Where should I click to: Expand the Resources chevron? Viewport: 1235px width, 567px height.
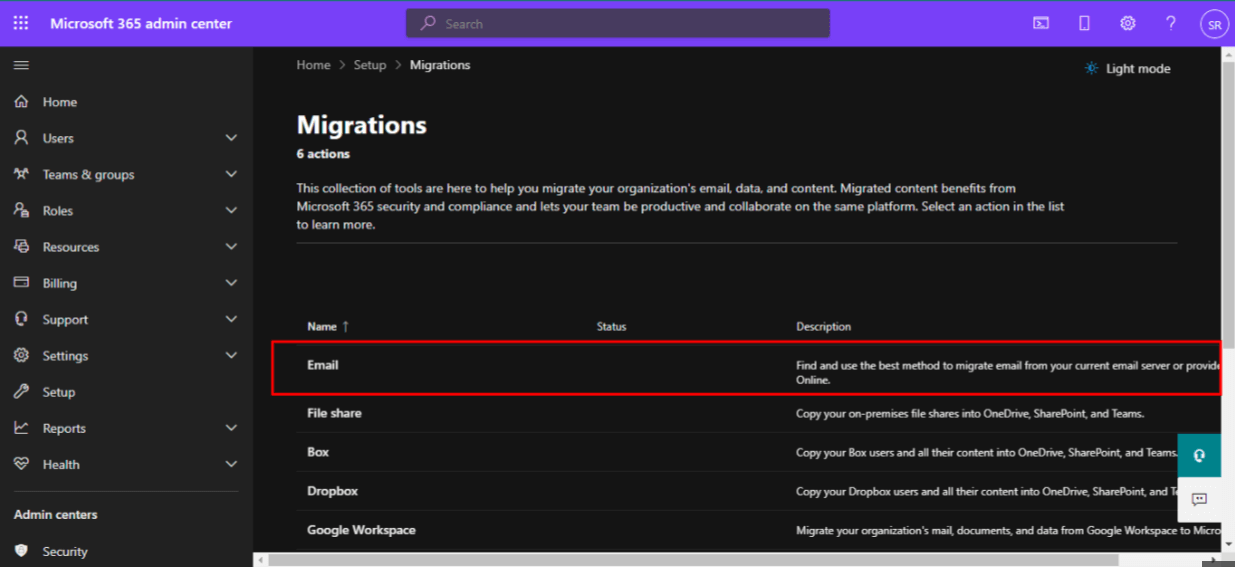pos(231,246)
